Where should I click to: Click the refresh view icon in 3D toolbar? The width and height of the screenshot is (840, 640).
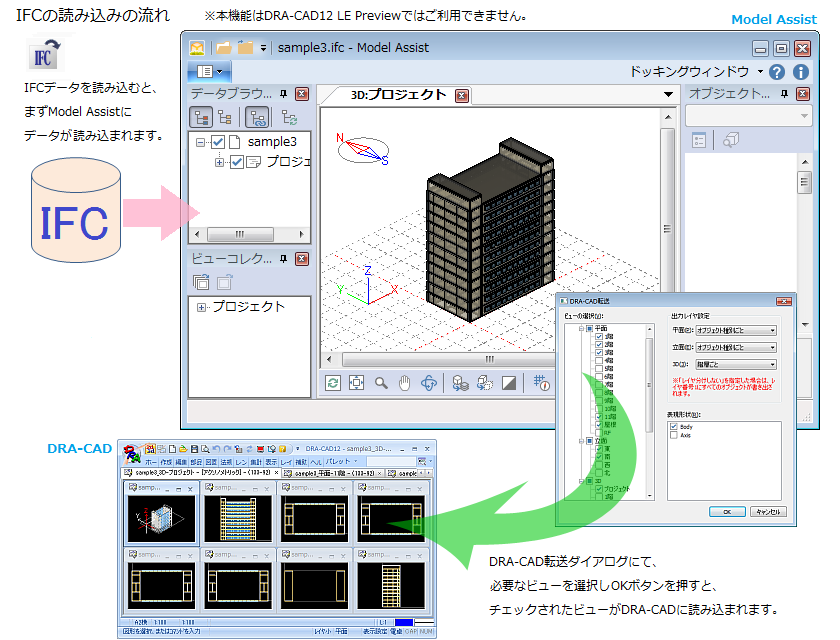point(333,383)
